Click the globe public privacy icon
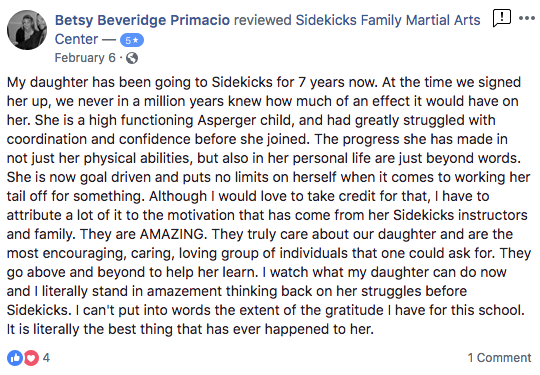Screen dimensions: 540x375 (132, 58)
